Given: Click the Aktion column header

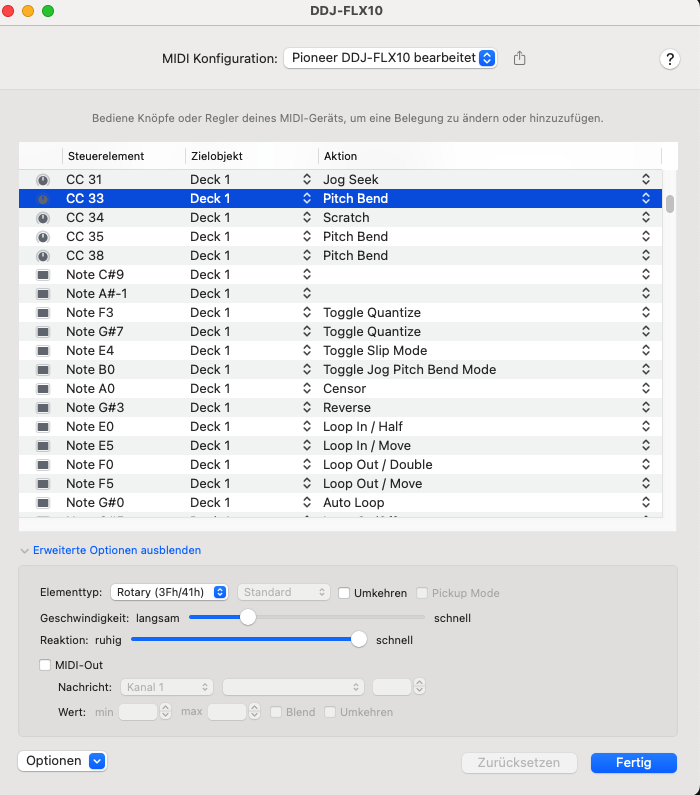Looking at the screenshot, I should coord(340,156).
